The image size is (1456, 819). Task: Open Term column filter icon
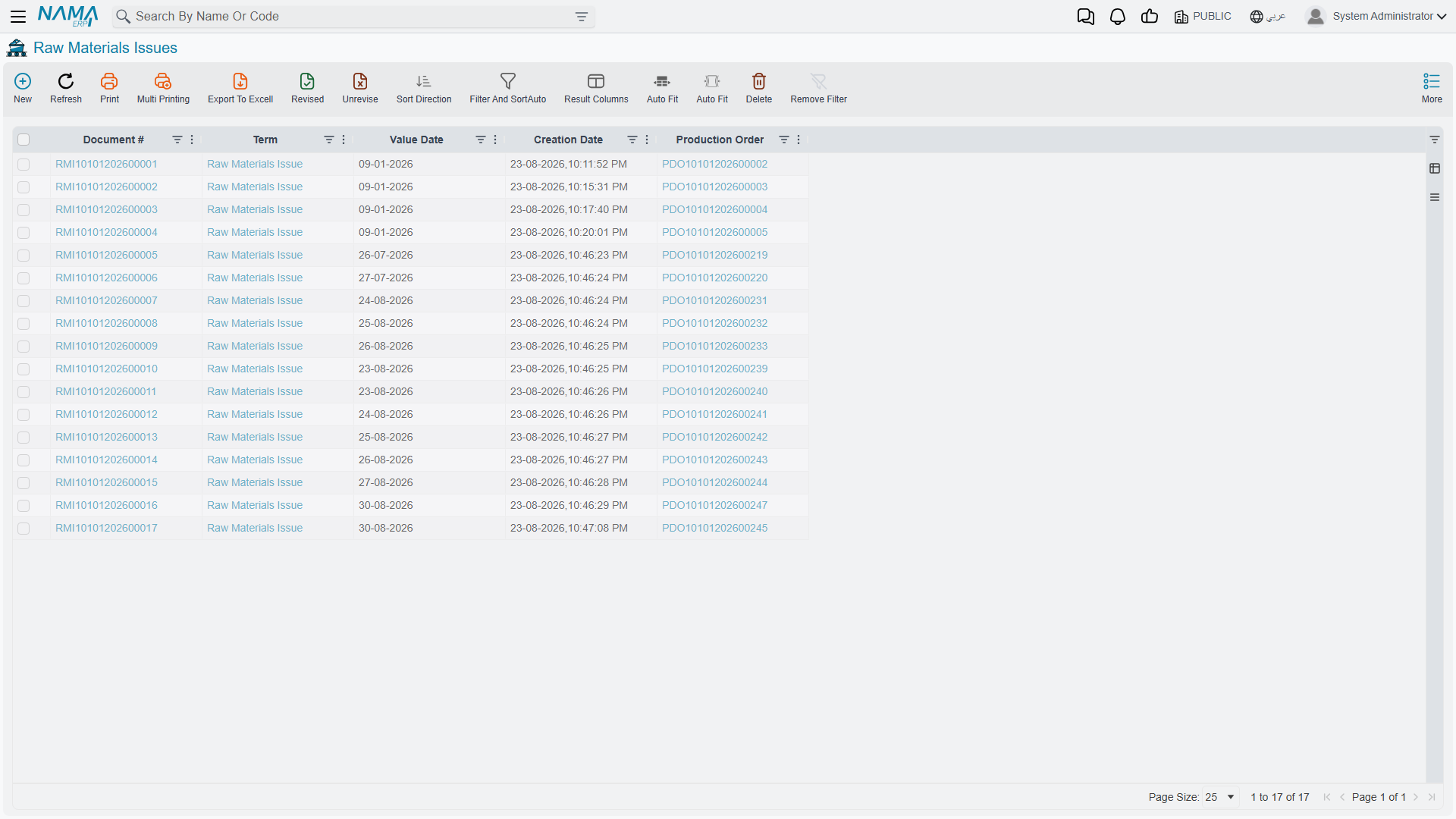(329, 140)
